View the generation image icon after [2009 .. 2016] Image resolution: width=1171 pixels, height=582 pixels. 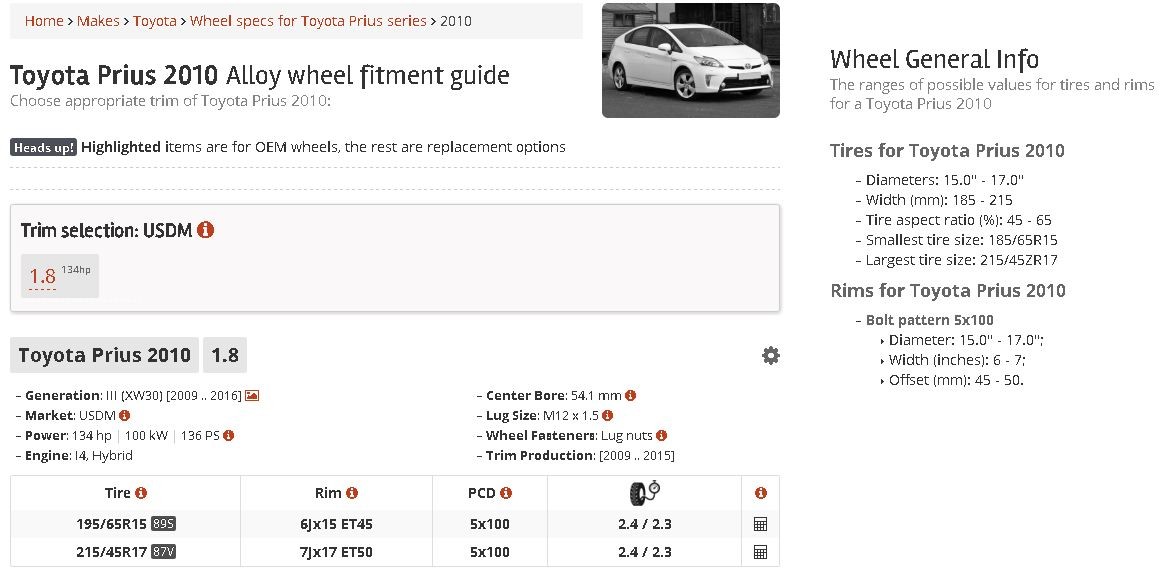click(252, 395)
